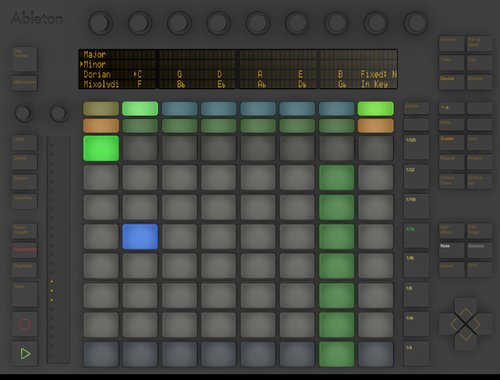Click the Clip button
Screen dimensions: 500x380
point(479,63)
